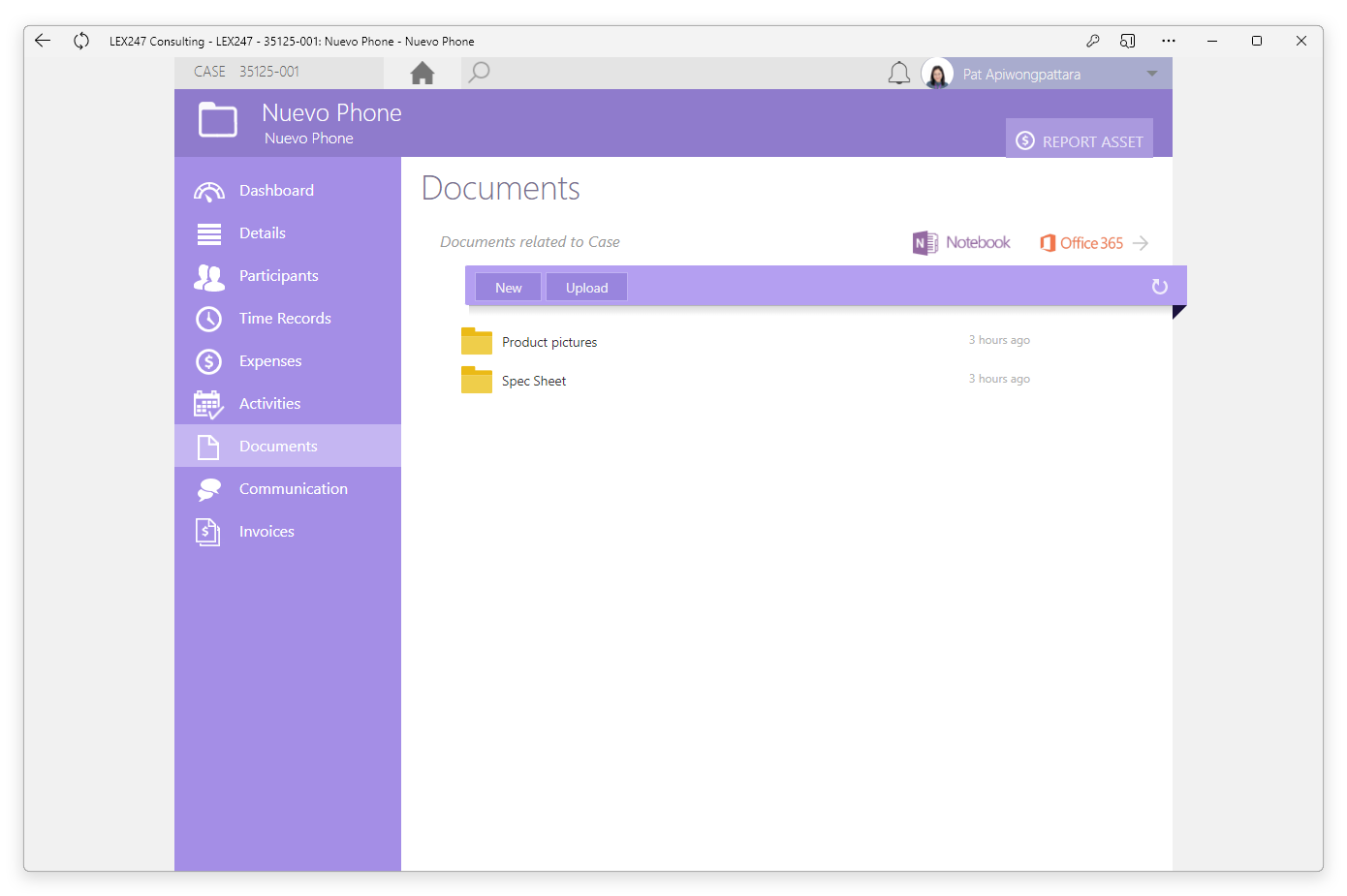Open the Product pictures folder name
The image size is (1347, 896).
pyautogui.click(x=549, y=342)
